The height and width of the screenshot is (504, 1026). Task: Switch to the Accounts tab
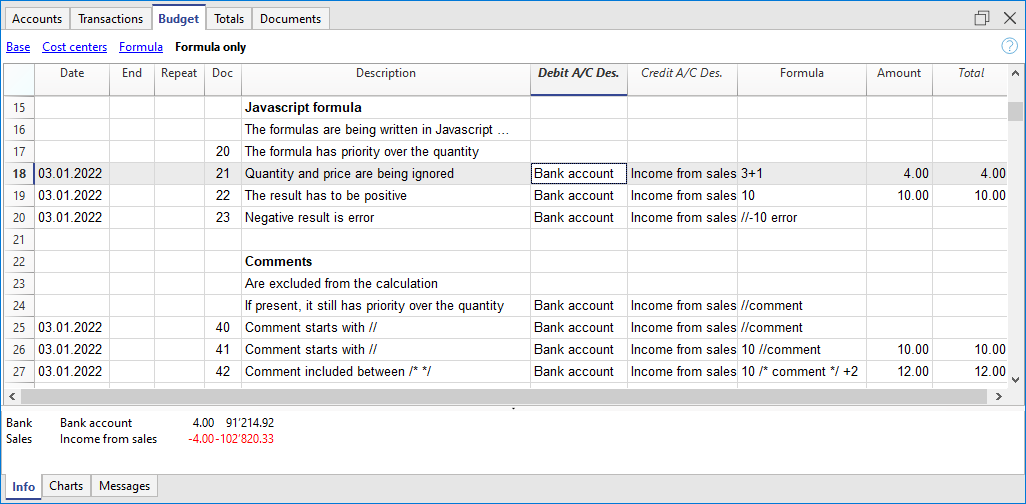click(x=37, y=19)
